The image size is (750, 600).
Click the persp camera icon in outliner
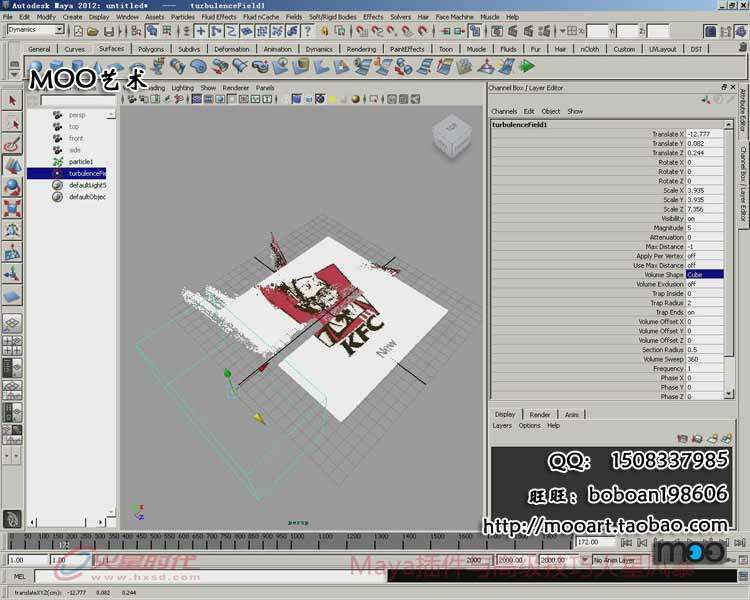click(x=58, y=115)
